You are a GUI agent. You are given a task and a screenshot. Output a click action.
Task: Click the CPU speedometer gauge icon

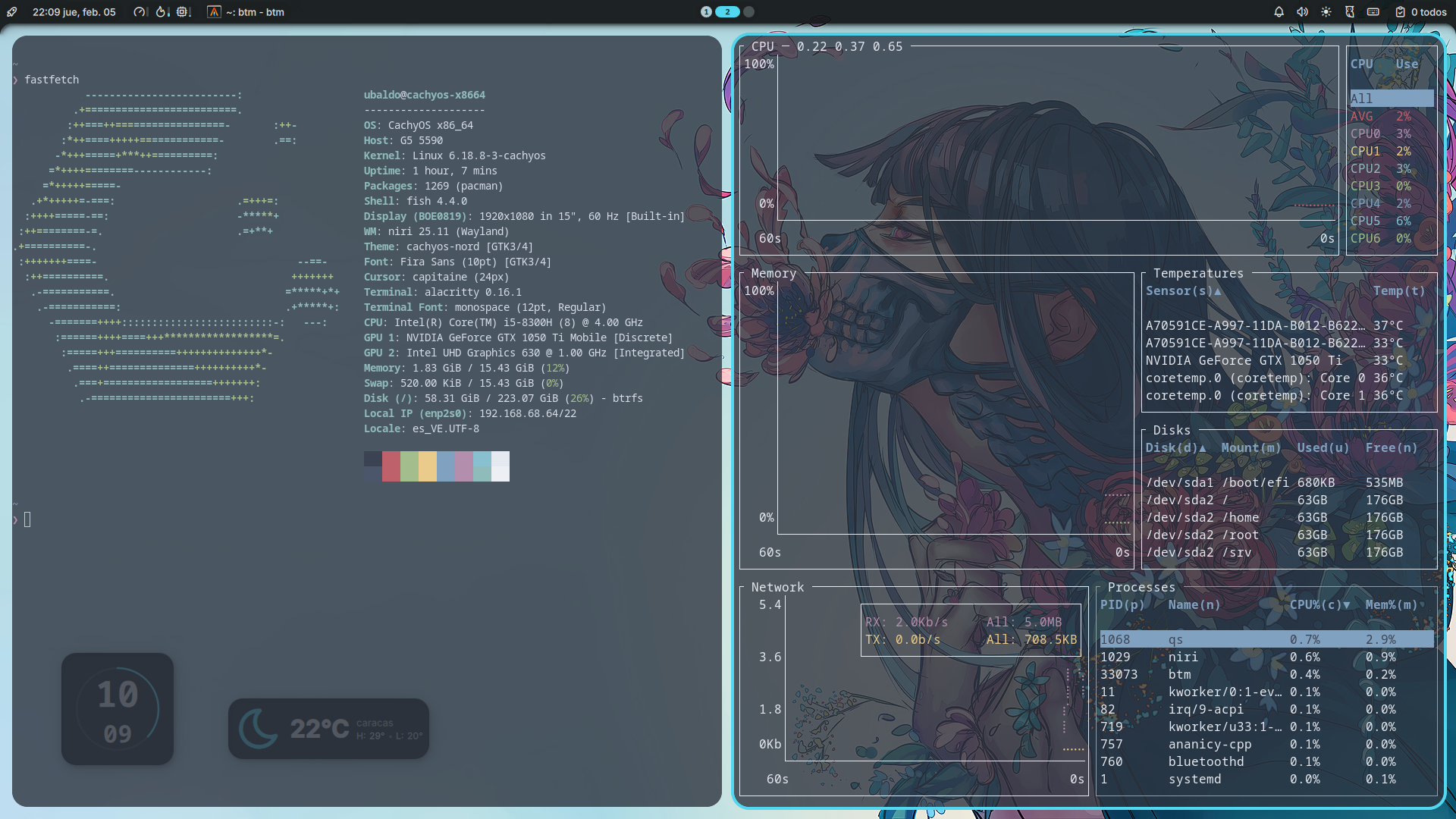(x=139, y=12)
